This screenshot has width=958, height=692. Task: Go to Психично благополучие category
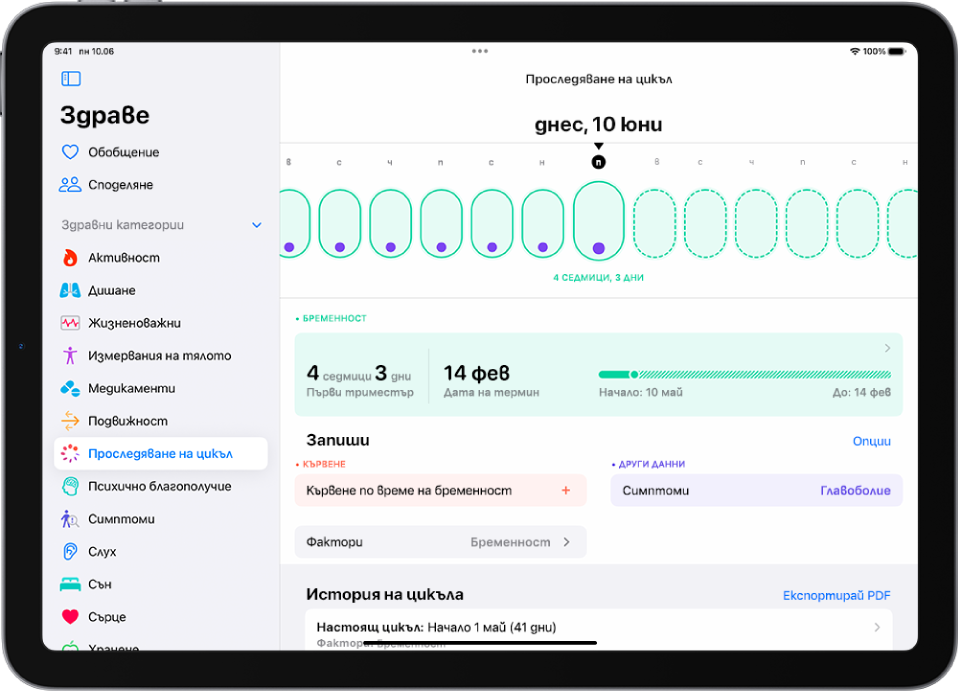click(161, 486)
